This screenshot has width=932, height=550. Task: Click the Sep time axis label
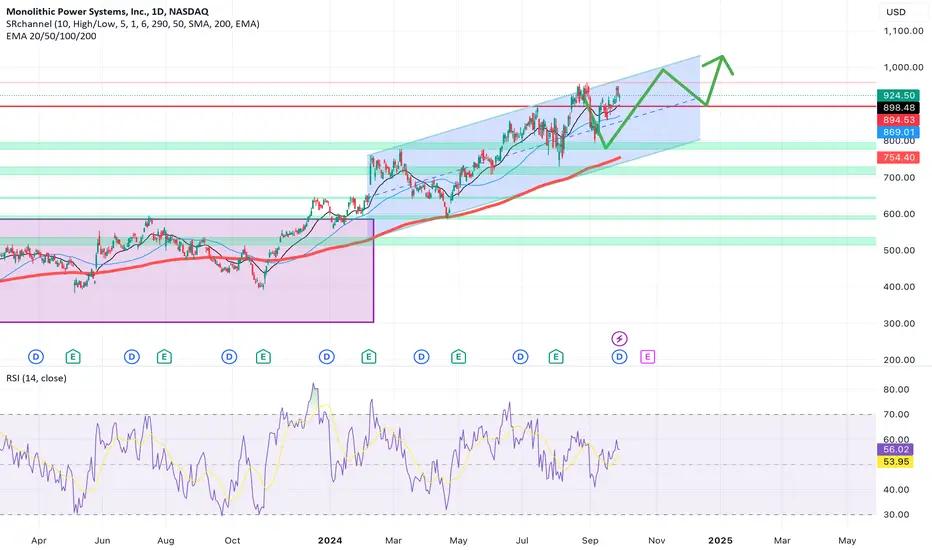[590, 540]
